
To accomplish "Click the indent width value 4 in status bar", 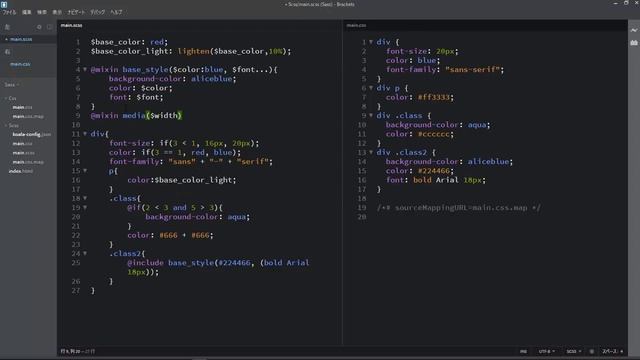I will 622,351.
